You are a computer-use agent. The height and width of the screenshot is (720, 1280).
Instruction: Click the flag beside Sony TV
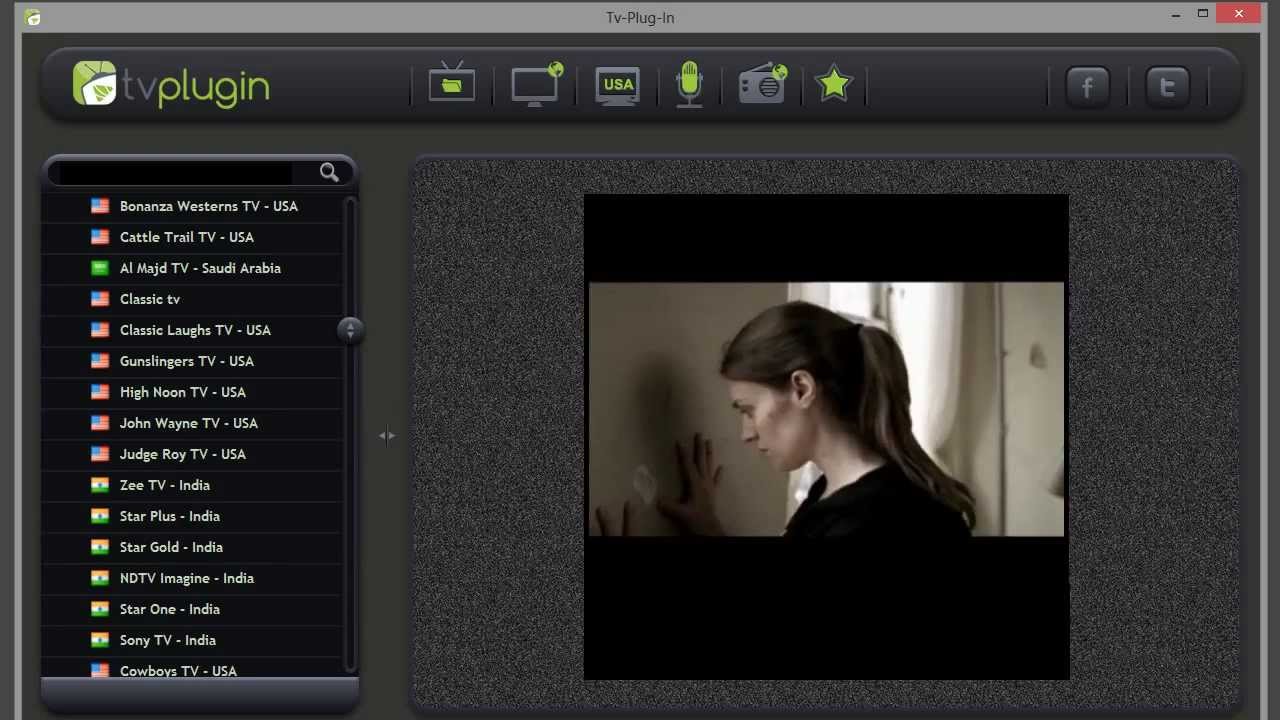point(100,640)
